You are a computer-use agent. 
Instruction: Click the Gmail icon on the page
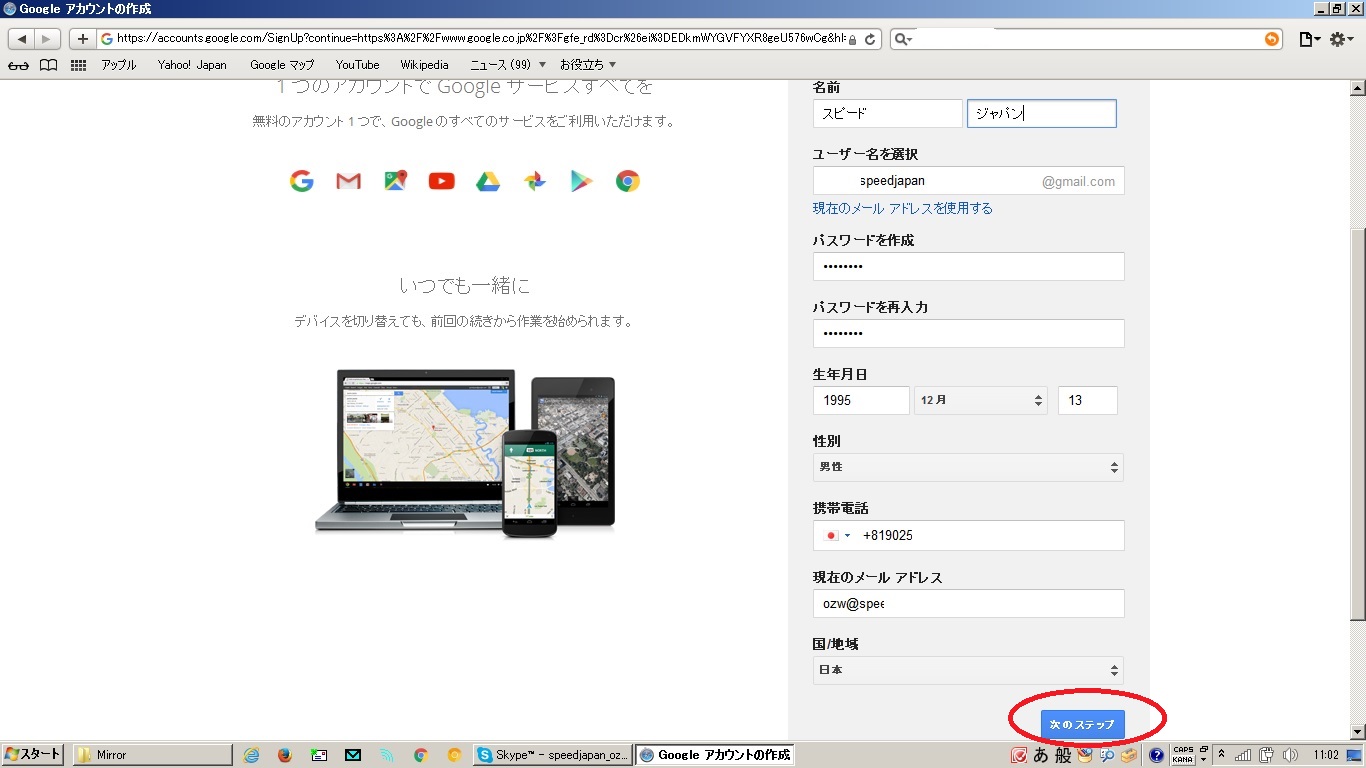[x=348, y=181]
